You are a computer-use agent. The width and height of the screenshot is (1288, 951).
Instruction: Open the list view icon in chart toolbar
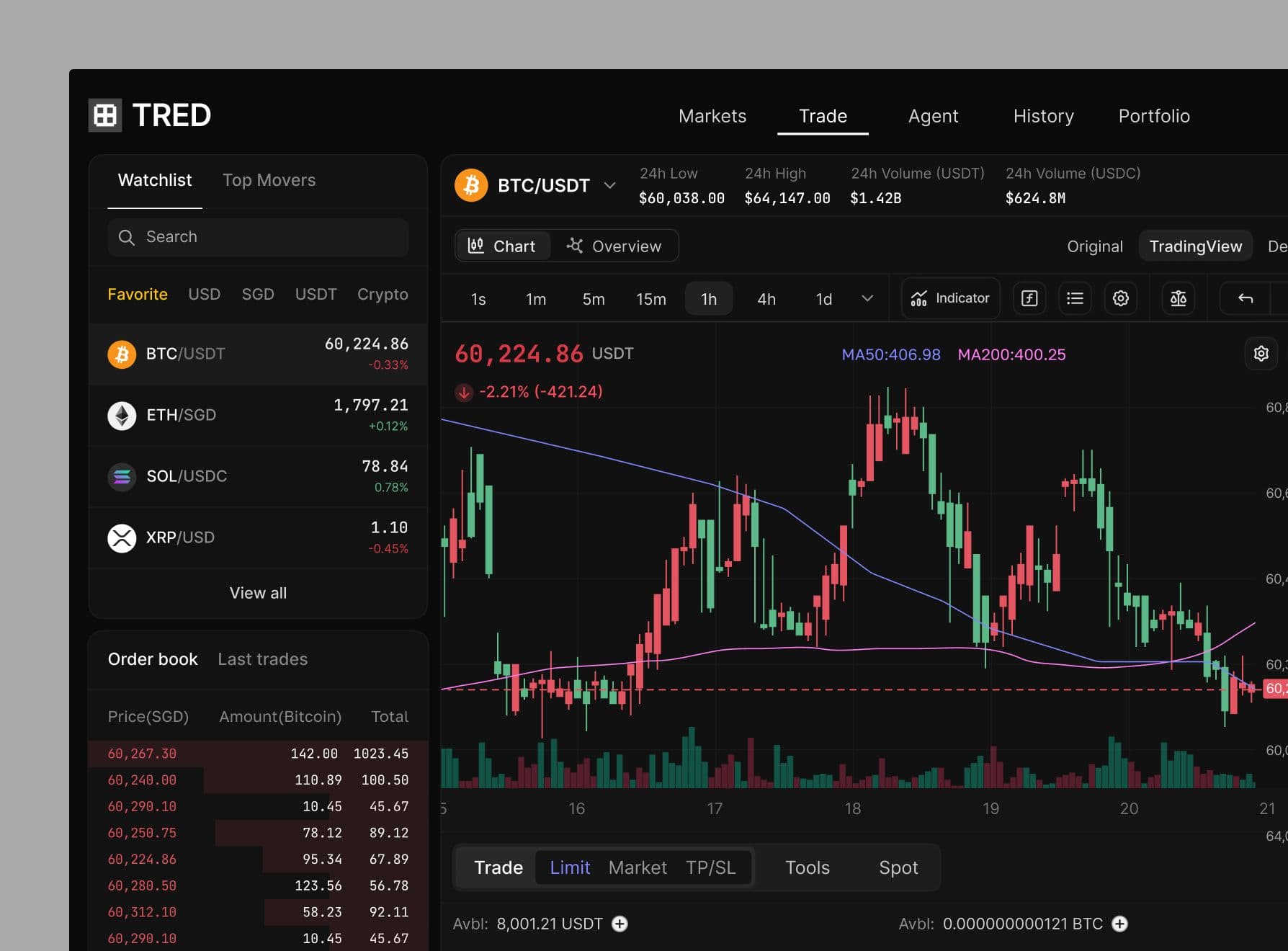[x=1075, y=298]
